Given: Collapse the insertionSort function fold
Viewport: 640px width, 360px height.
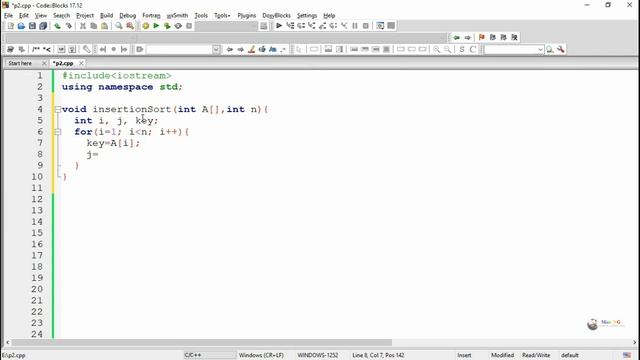Looking at the screenshot, I should click(58, 109).
